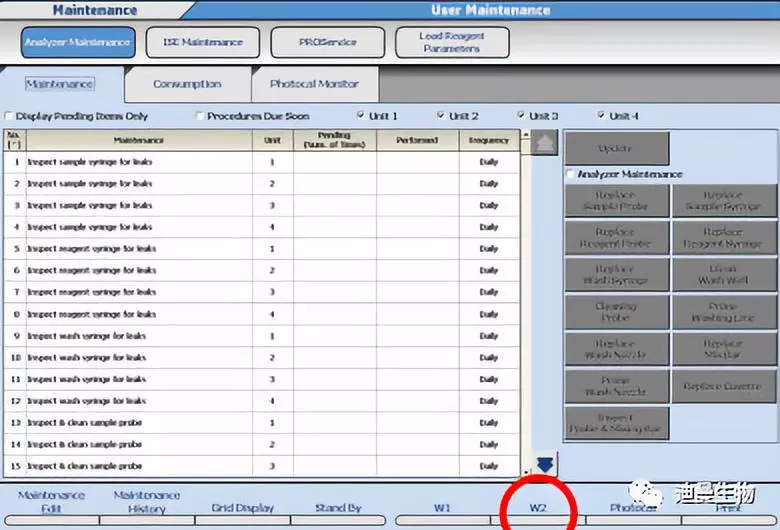Toggle the Procedures Due Soon checkbox
The width and height of the screenshot is (780, 530).
pyautogui.click(x=200, y=116)
